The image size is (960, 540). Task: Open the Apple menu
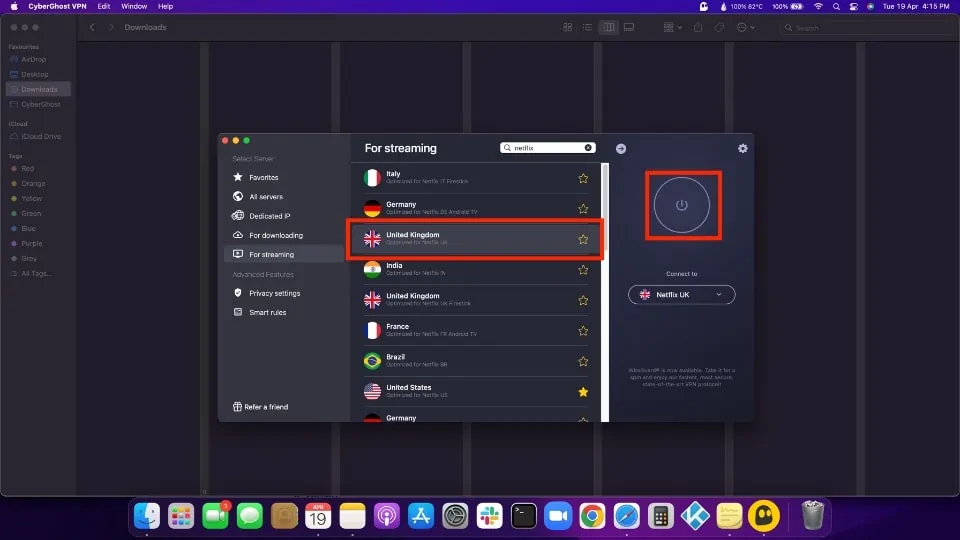[13, 6]
